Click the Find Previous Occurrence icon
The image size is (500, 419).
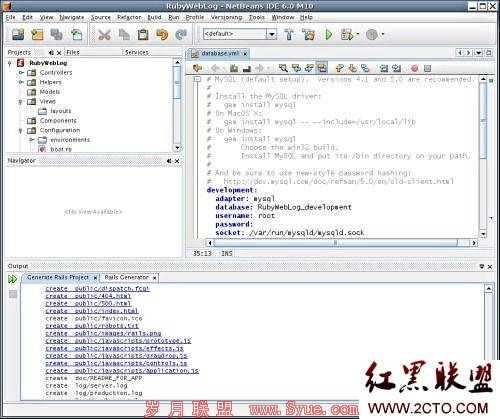pyautogui.click(x=296, y=68)
